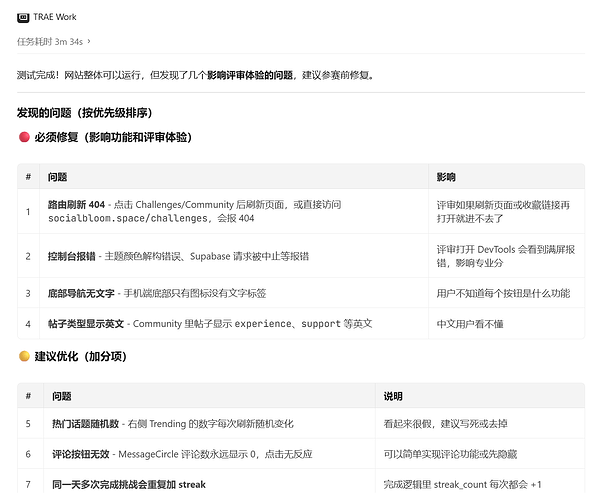This screenshot has width=596, height=500.
Task: Click the 评论按钮无效 issue cell
Action: (x=209, y=454)
